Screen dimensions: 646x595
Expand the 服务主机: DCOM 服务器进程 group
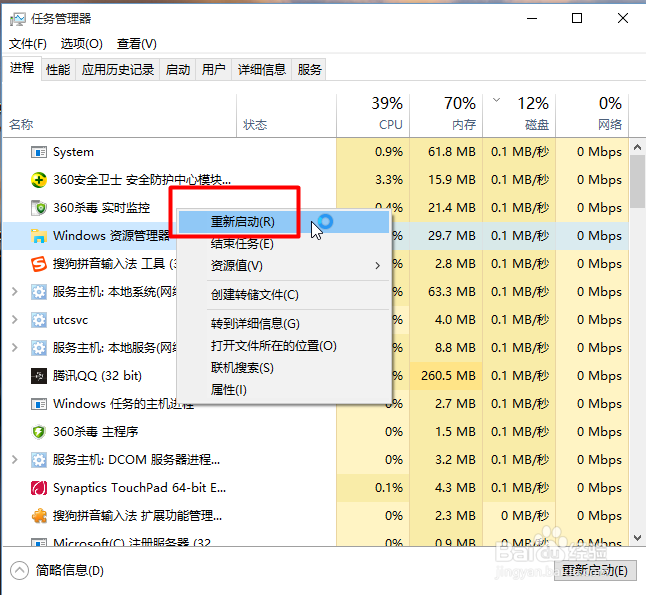(x=15, y=460)
